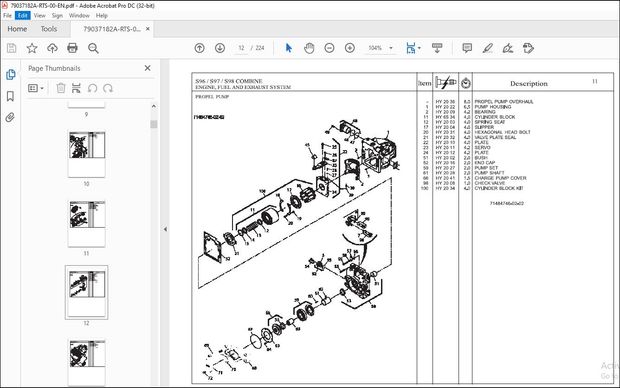Bookmark file with the star icon
Viewport: 620px width, 388px height.
[x=32, y=48]
